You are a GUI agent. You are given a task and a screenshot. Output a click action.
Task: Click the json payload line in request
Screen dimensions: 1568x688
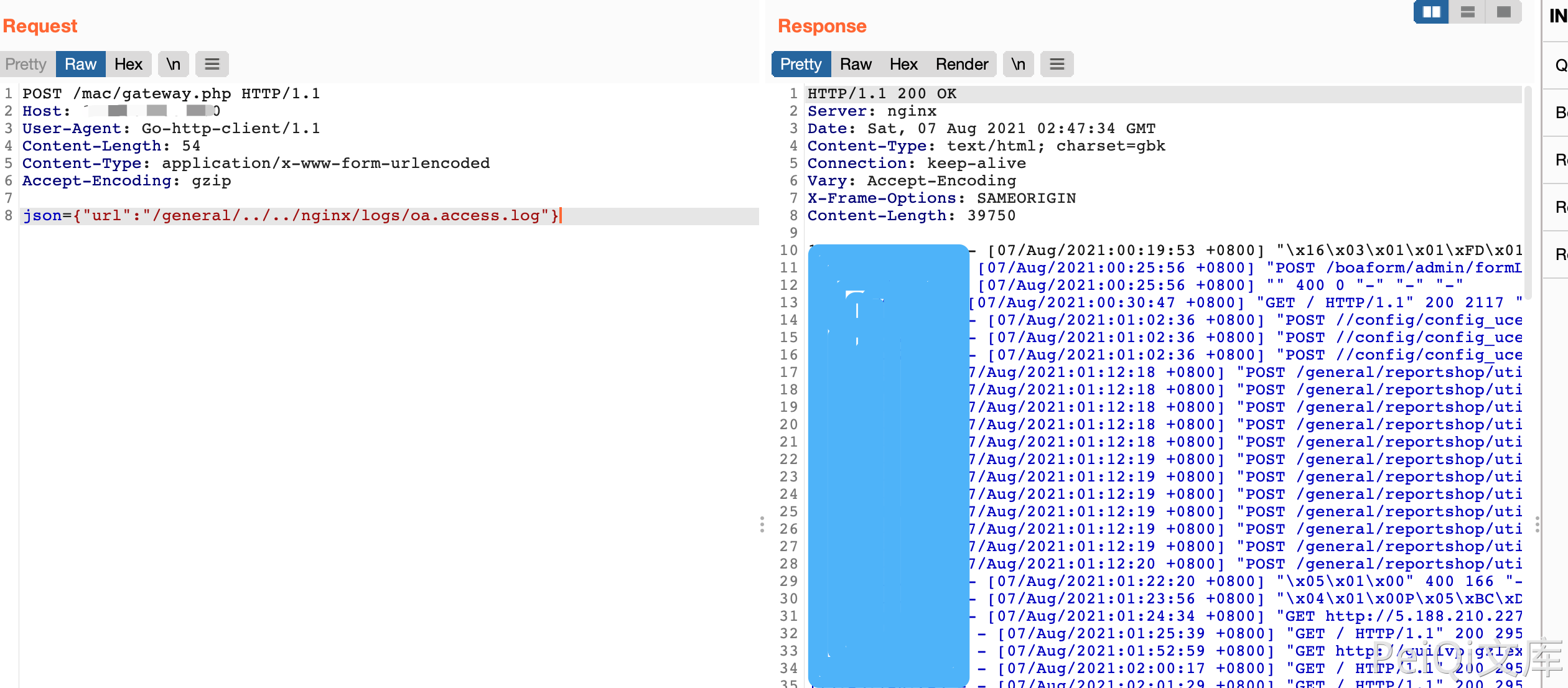(291, 216)
